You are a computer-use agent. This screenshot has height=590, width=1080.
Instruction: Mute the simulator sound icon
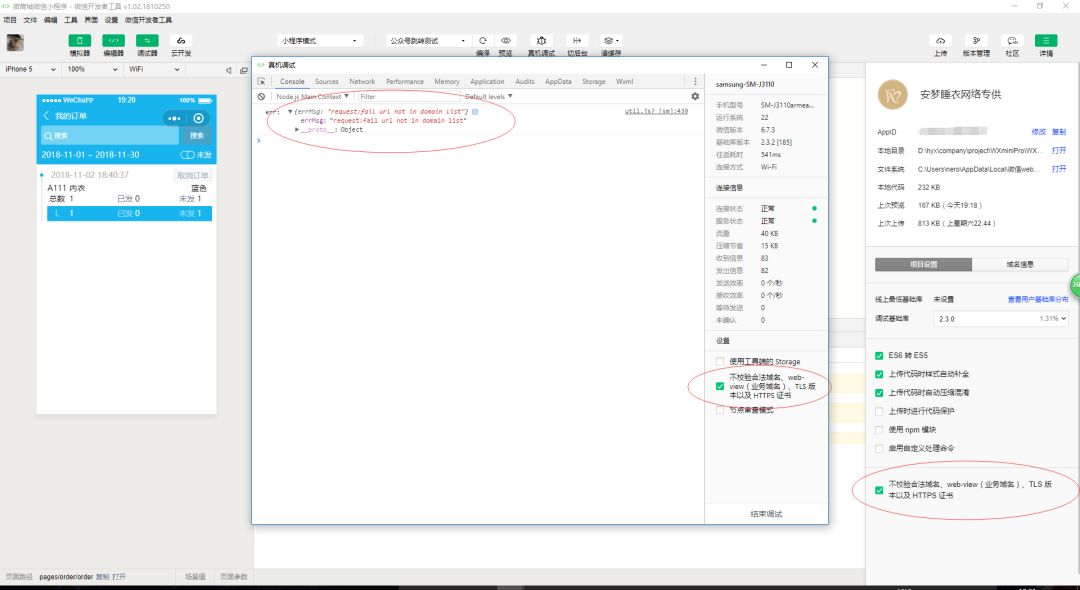(x=229, y=70)
